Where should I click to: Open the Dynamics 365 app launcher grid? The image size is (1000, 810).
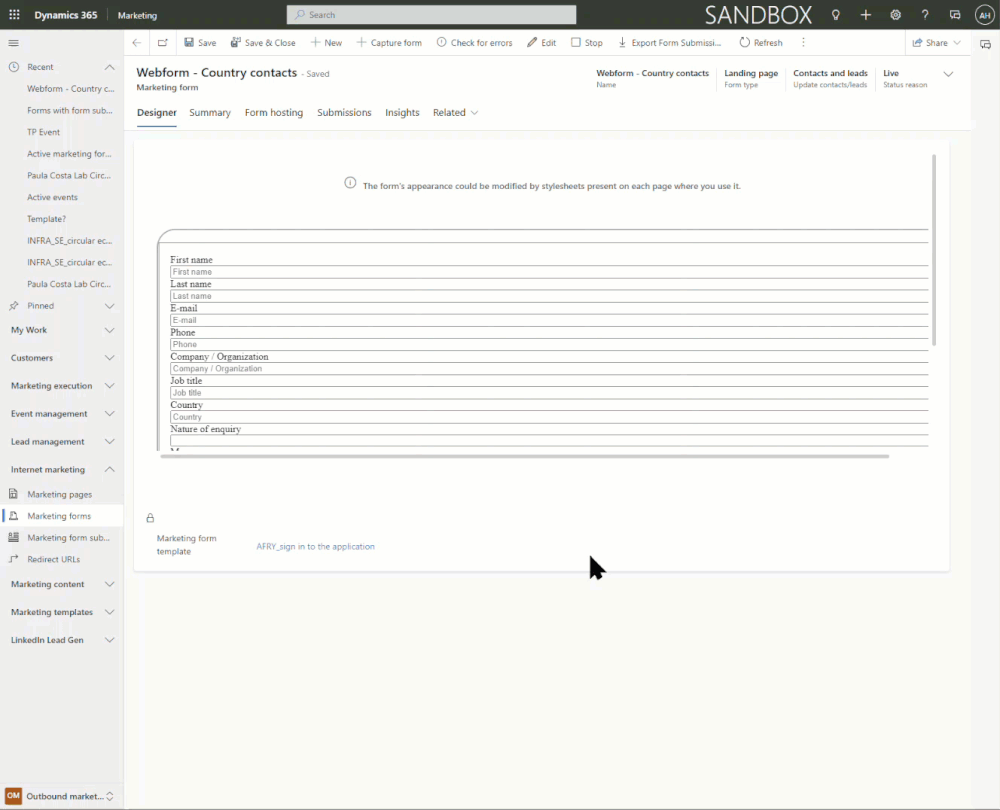(13, 14)
